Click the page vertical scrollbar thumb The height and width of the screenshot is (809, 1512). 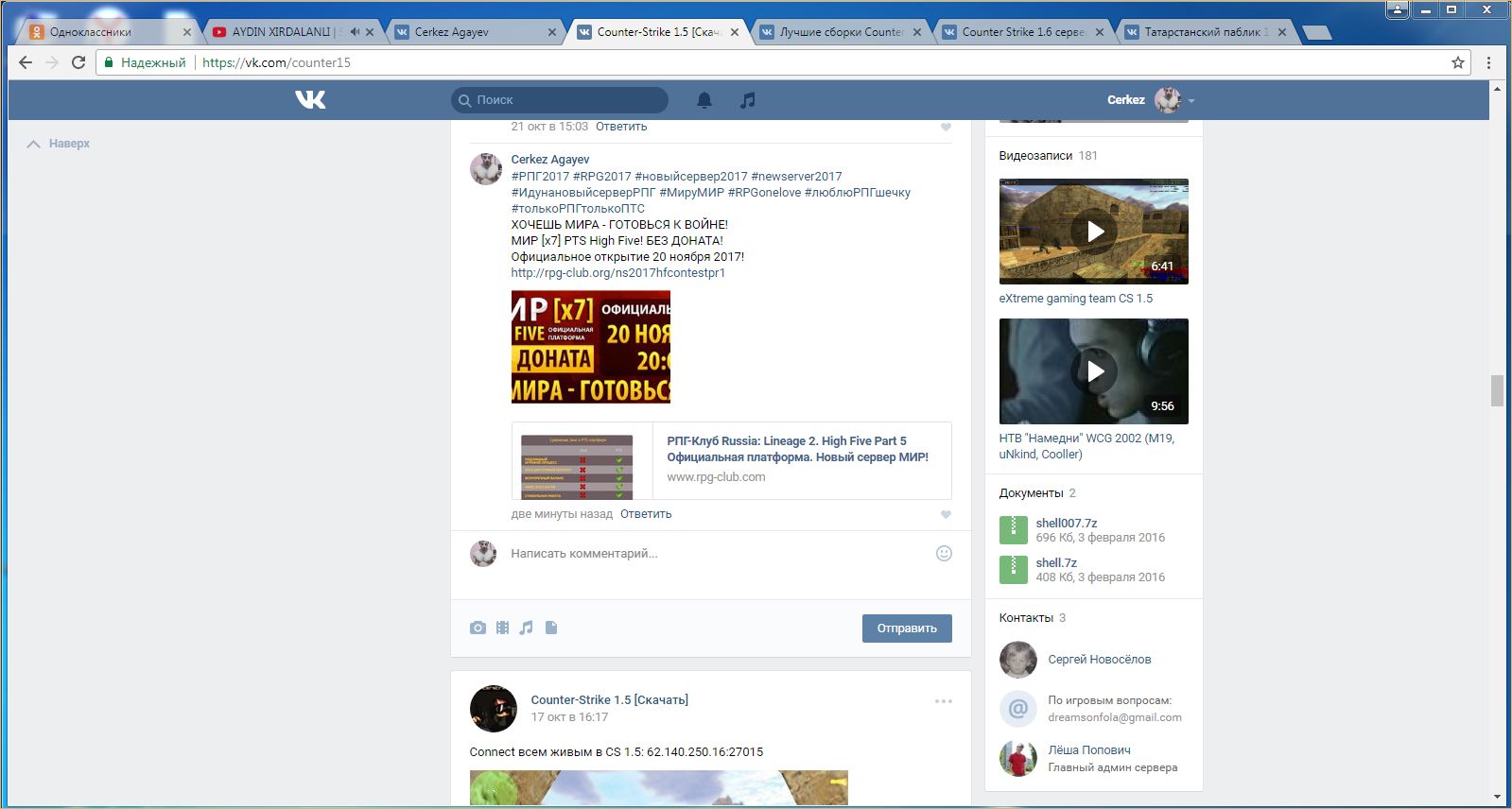pyautogui.click(x=1497, y=390)
